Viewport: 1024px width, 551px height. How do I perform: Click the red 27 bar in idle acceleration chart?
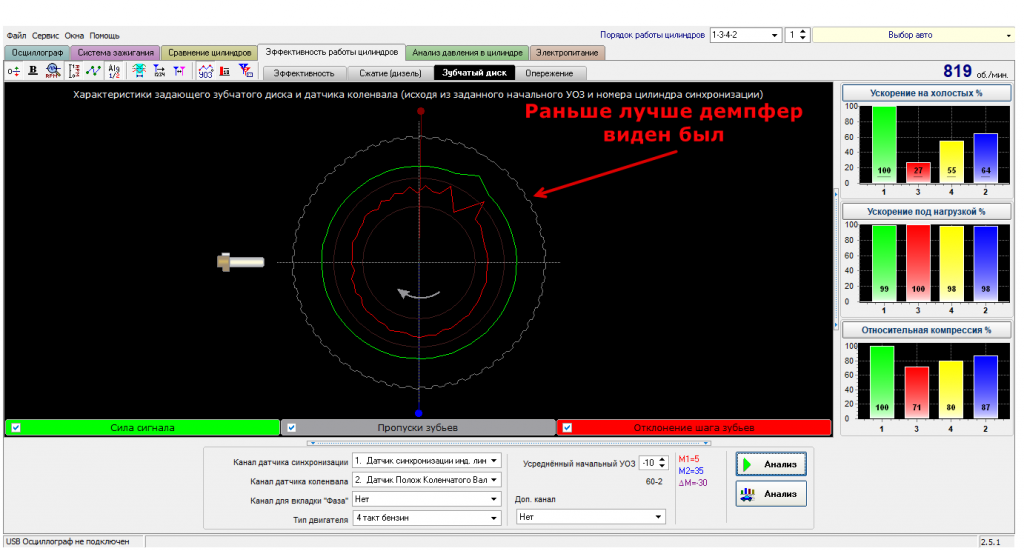point(918,172)
